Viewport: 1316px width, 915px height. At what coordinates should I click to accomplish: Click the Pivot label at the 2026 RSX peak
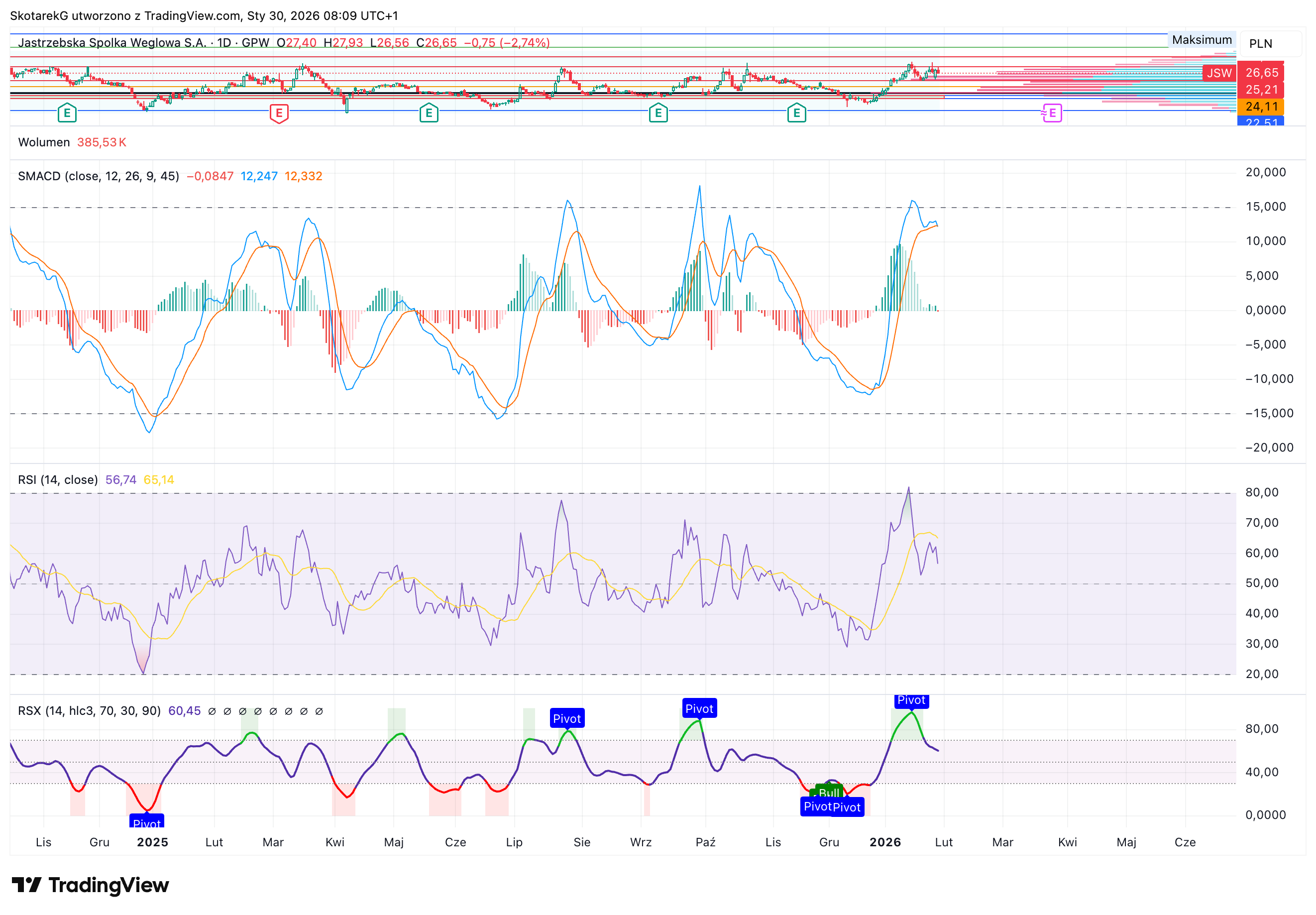tap(911, 700)
